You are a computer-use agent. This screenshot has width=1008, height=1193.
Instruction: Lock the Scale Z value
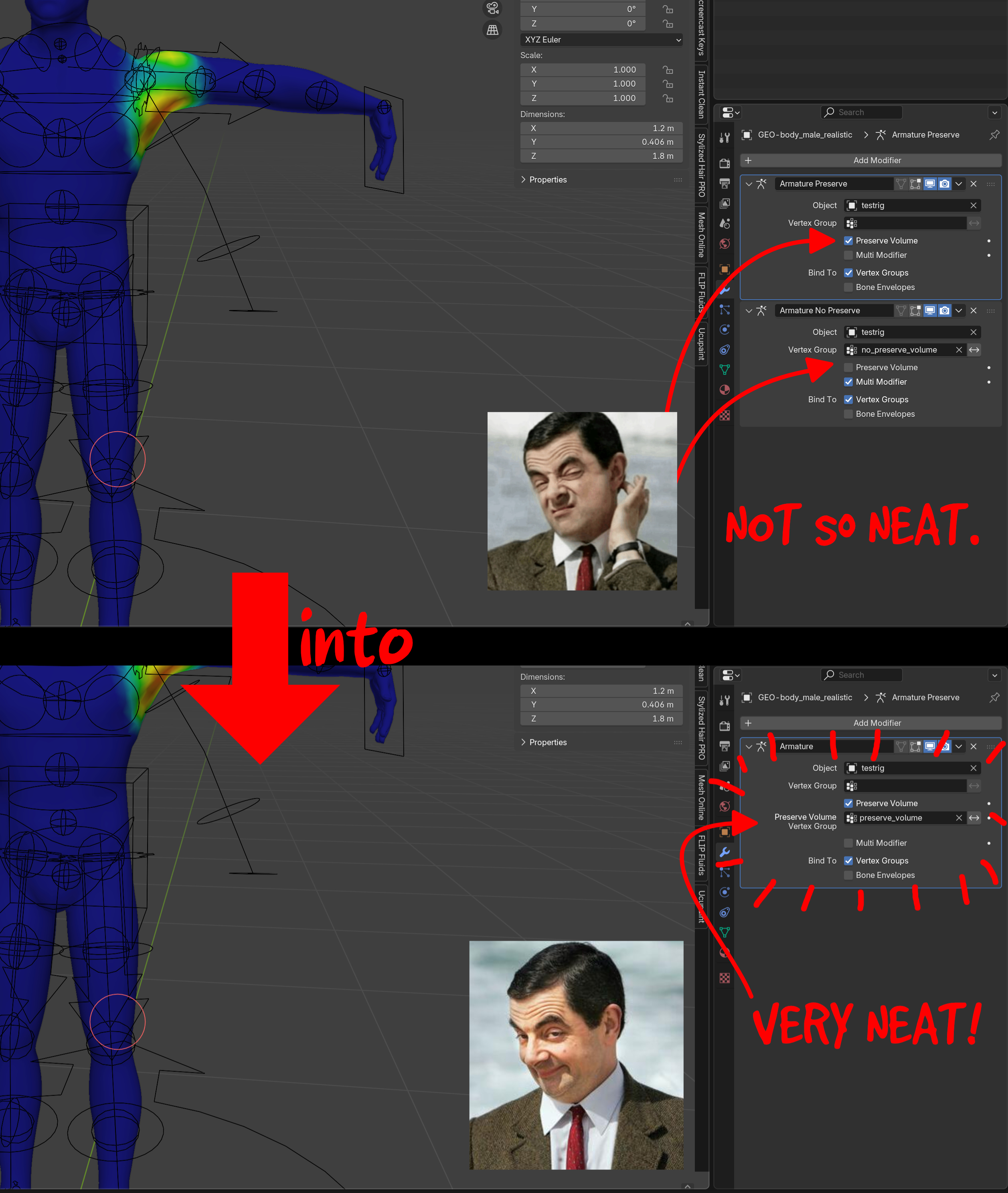coord(668,98)
